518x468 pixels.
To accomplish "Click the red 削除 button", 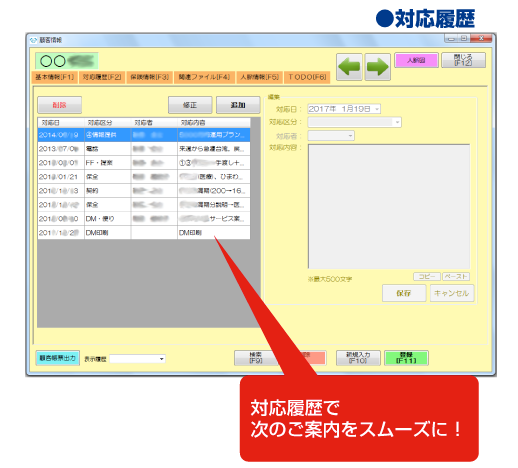I will (x=60, y=105).
